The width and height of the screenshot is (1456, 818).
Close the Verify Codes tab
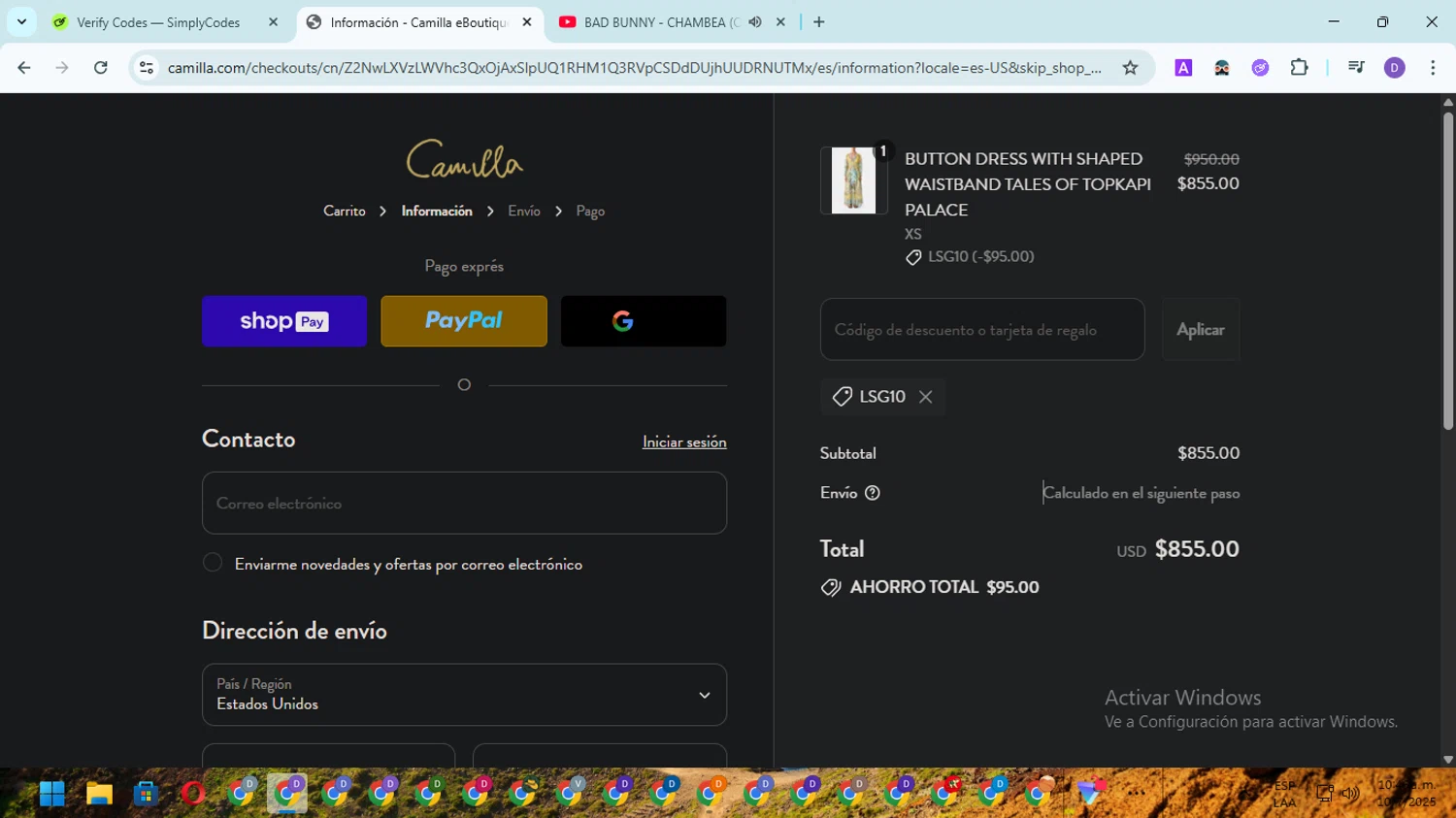[x=273, y=22]
